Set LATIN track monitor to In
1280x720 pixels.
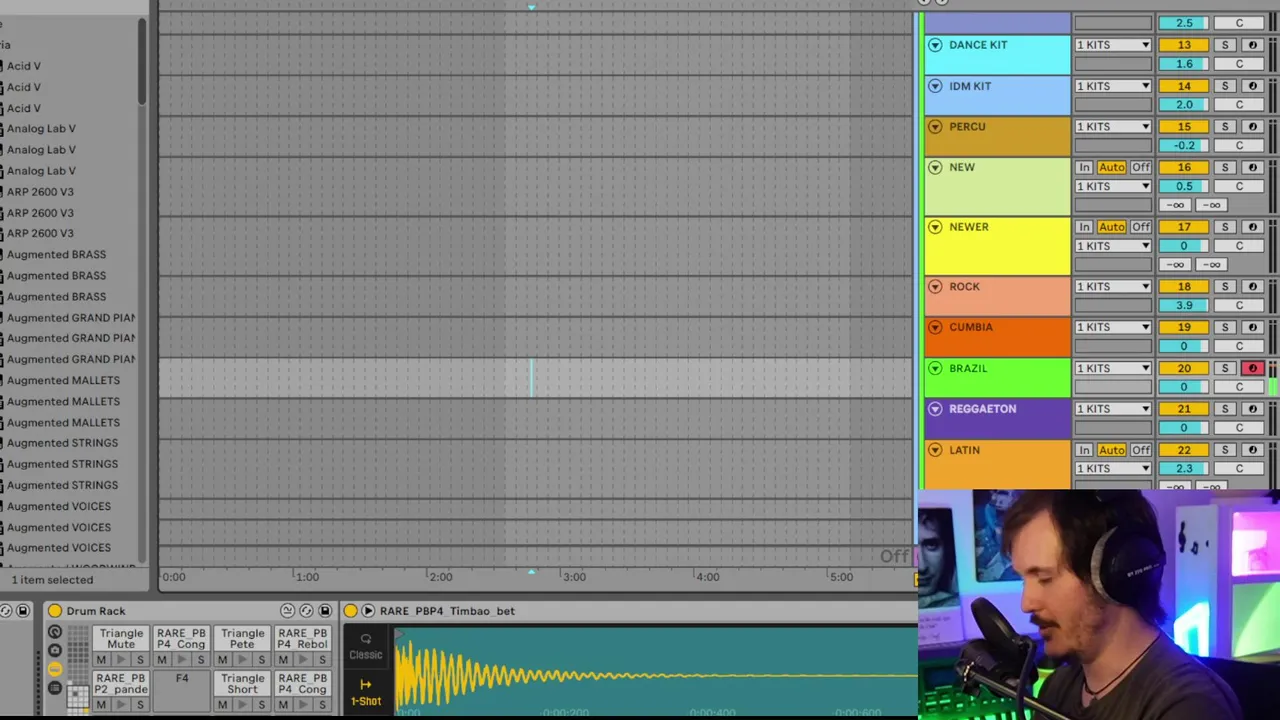1084,450
